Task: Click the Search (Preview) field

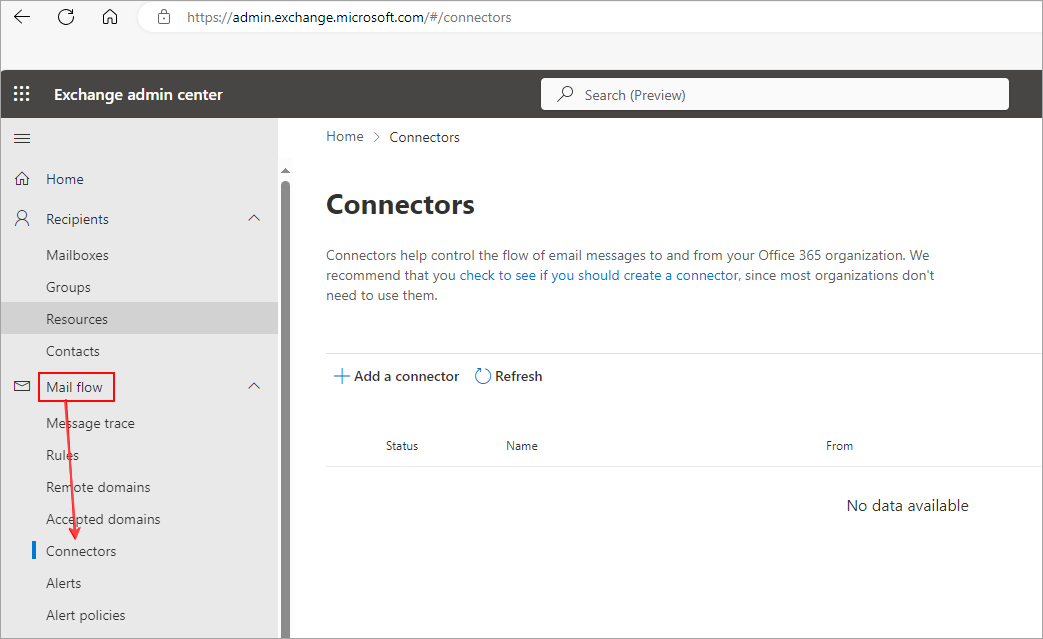Action: 775,93
